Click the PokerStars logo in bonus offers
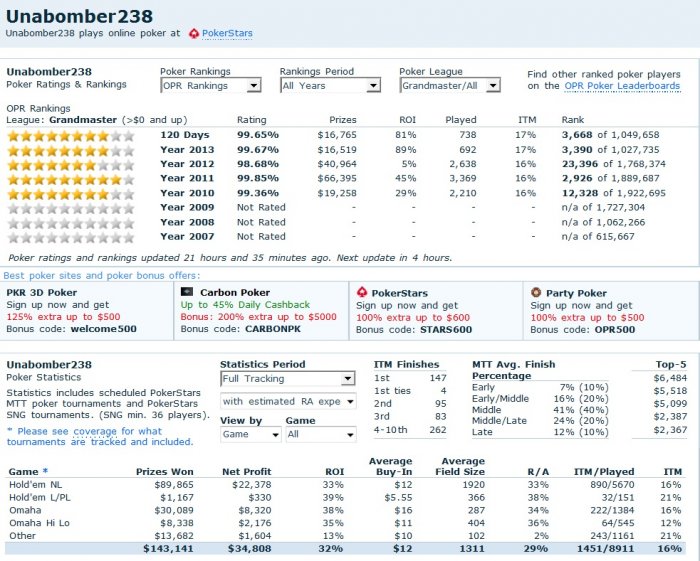The image size is (700, 561). click(362, 292)
